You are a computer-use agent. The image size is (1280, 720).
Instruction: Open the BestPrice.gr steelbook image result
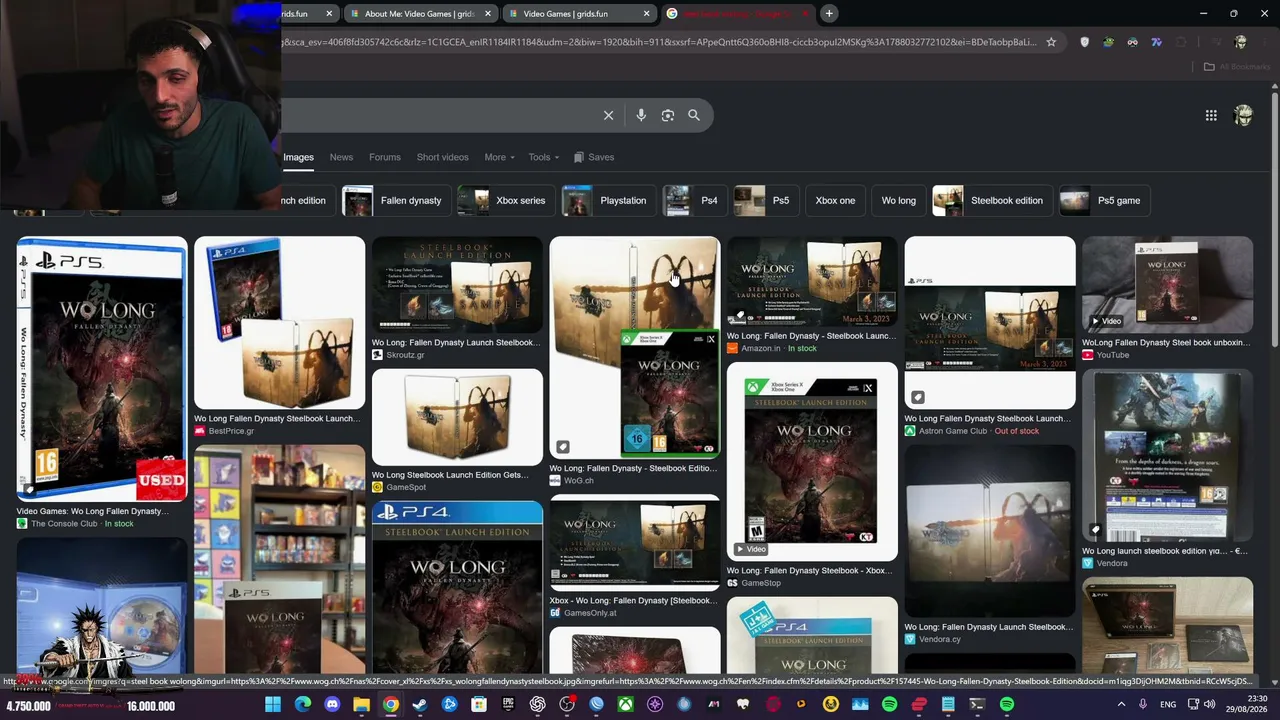[x=279, y=322]
